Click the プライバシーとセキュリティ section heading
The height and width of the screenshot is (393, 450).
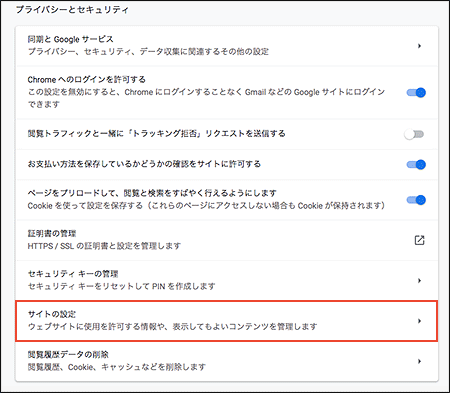[x=72, y=10]
